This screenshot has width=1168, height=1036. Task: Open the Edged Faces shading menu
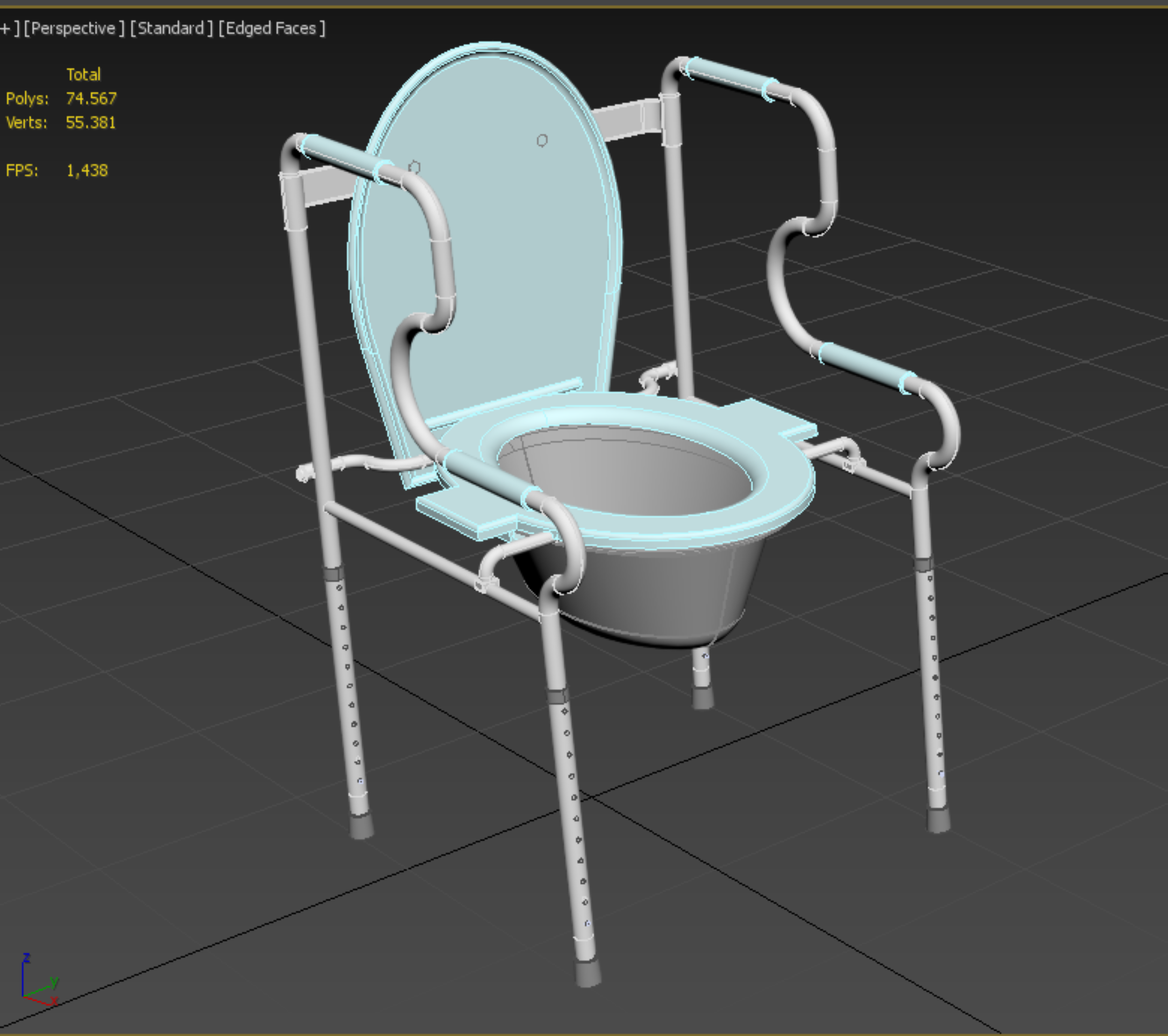point(271,28)
